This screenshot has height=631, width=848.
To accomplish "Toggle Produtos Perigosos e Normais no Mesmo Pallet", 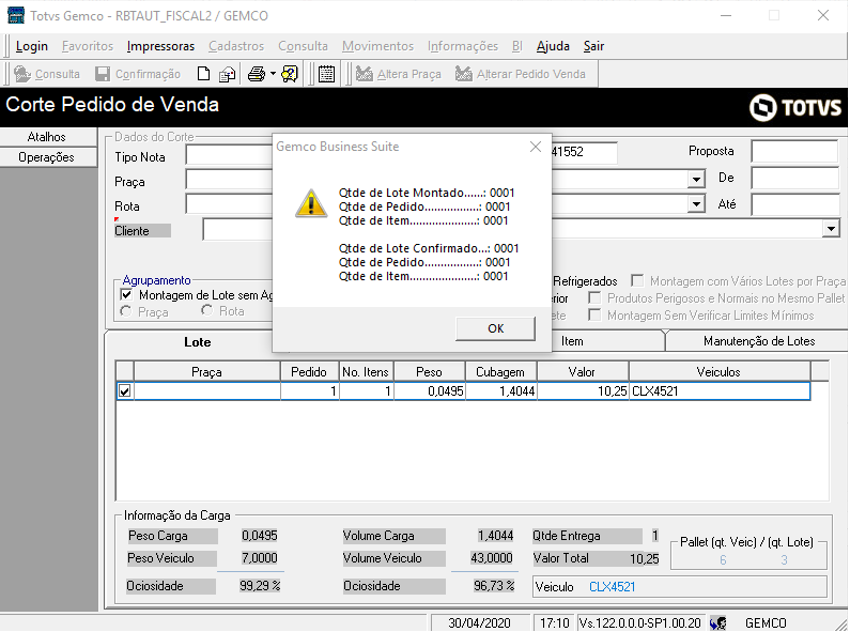I will tap(594, 298).
